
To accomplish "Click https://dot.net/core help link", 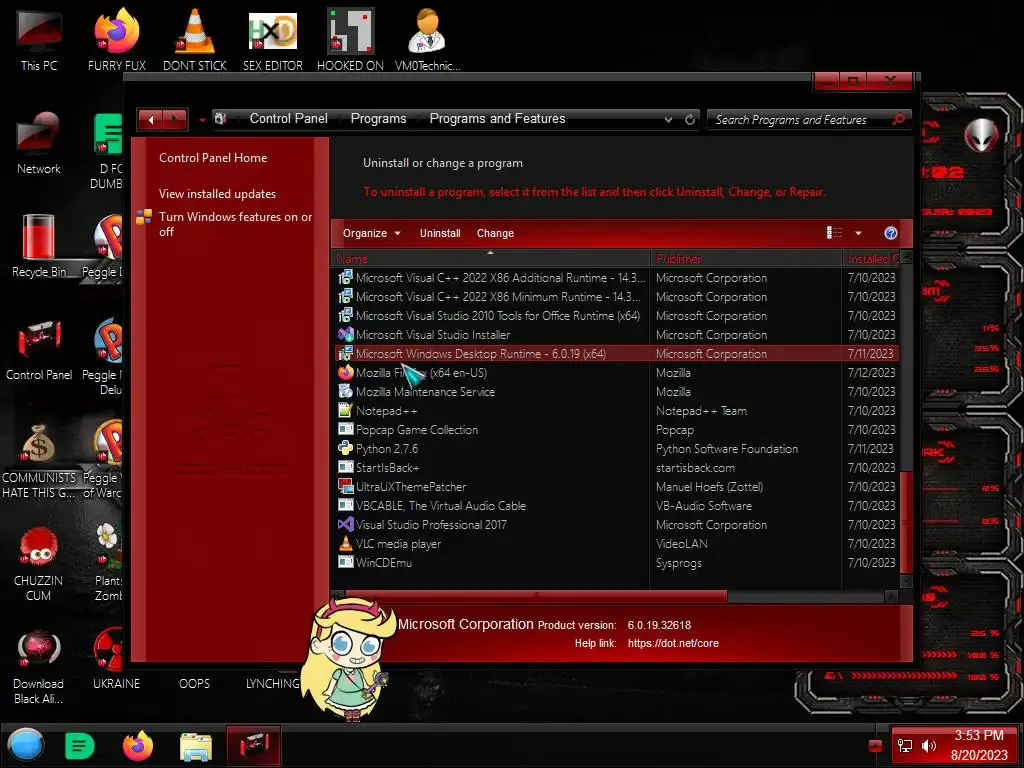I will click(673, 643).
